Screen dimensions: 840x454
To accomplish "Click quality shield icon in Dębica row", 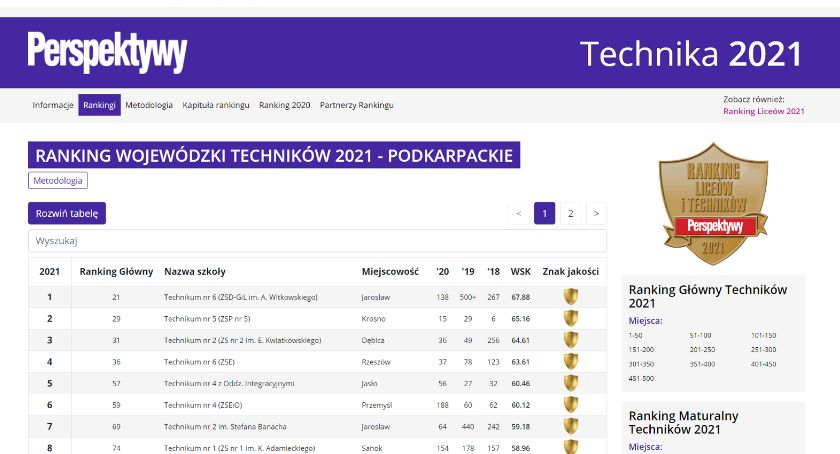I will pyautogui.click(x=571, y=340).
